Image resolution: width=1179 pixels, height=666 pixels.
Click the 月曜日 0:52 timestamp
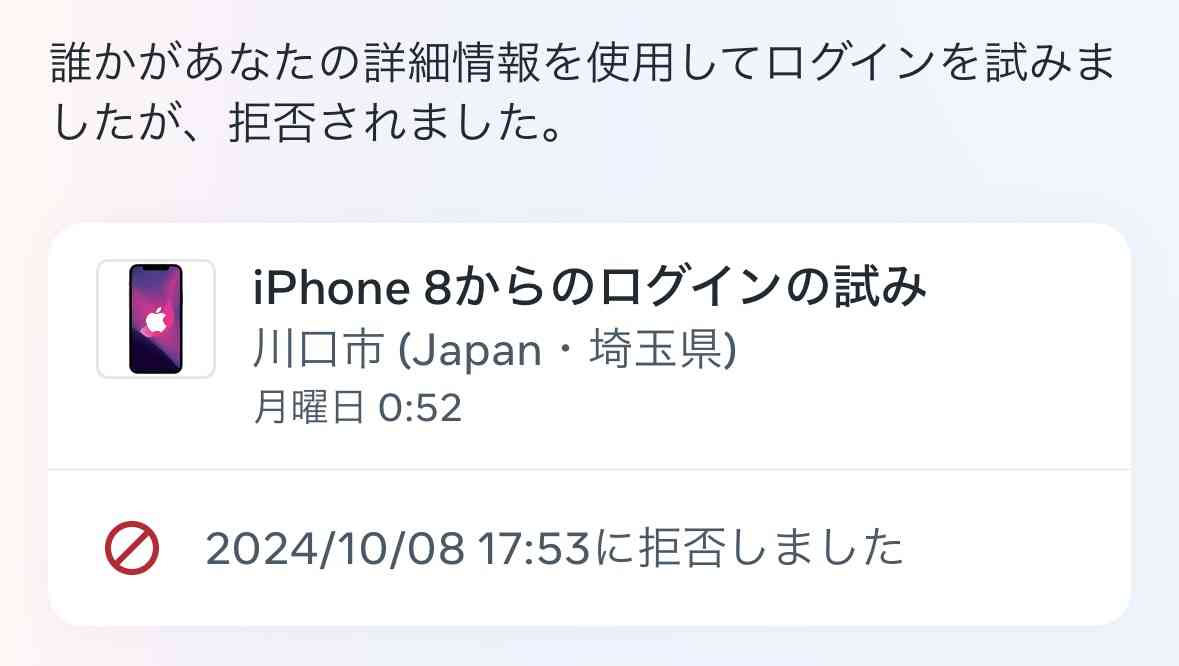tap(357, 407)
